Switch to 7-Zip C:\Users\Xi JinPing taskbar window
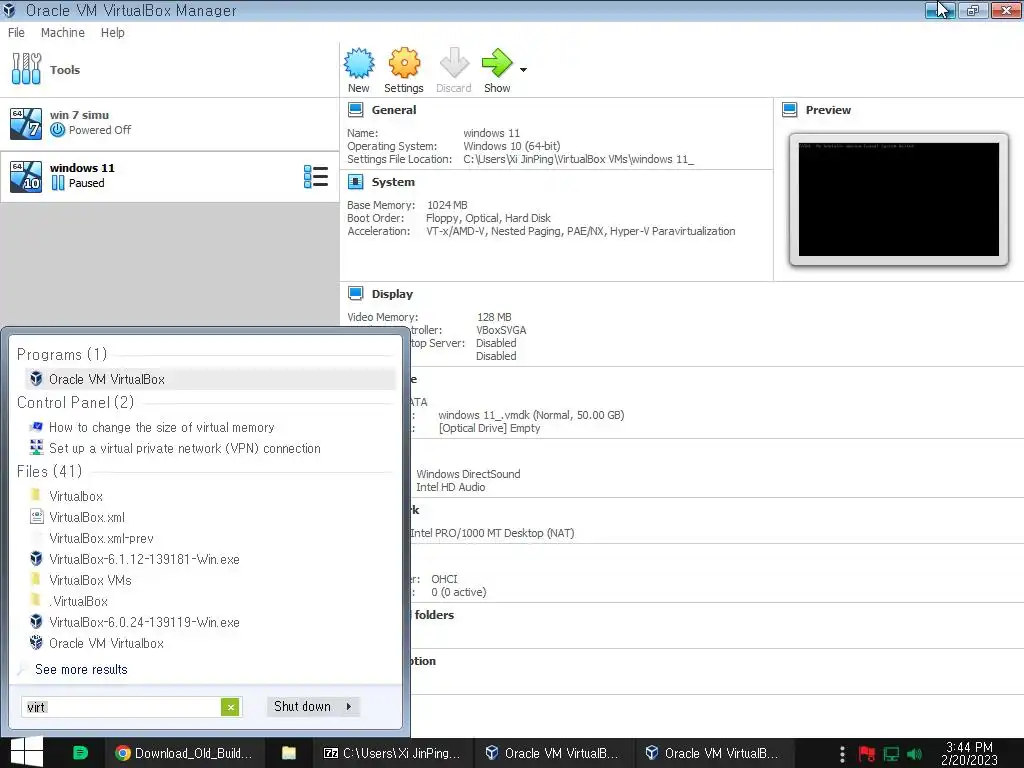The height and width of the screenshot is (768, 1024). (392, 753)
